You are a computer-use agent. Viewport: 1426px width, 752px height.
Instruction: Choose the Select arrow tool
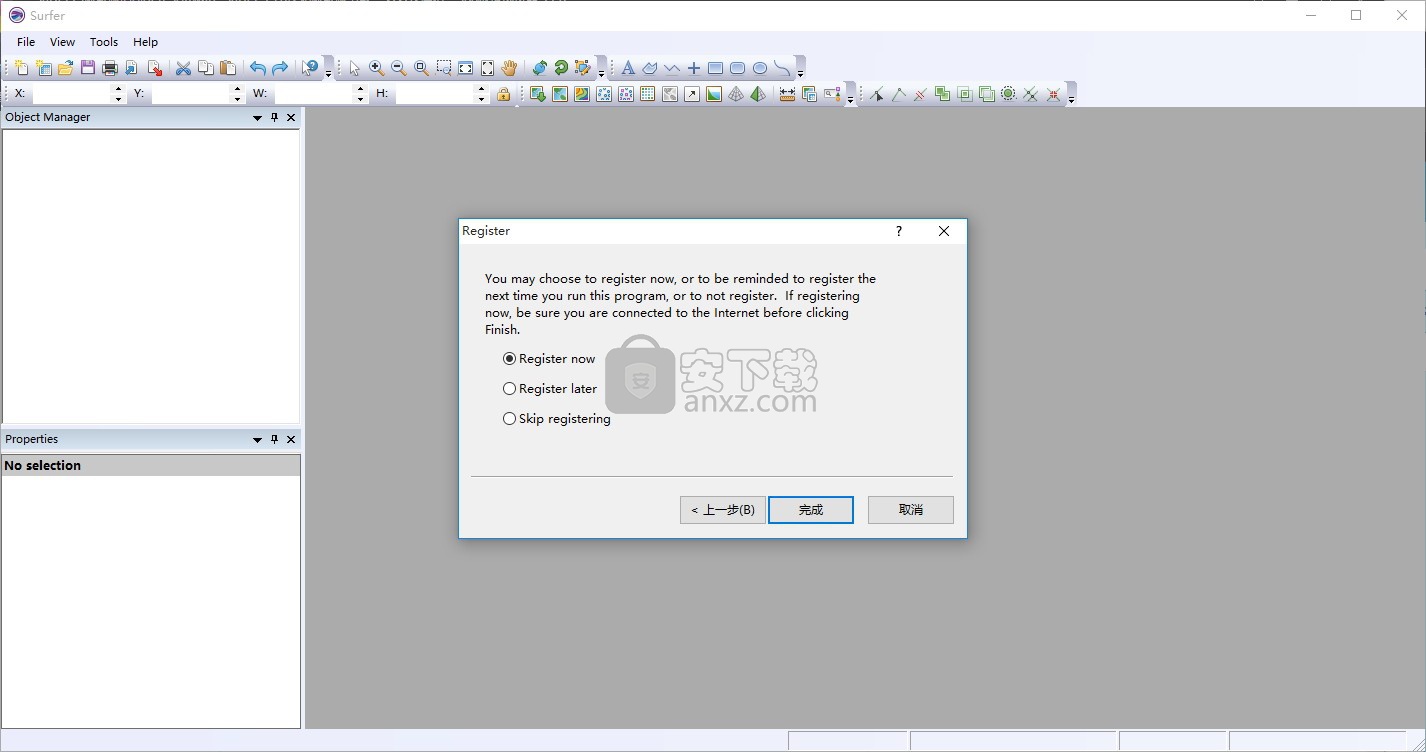354,68
